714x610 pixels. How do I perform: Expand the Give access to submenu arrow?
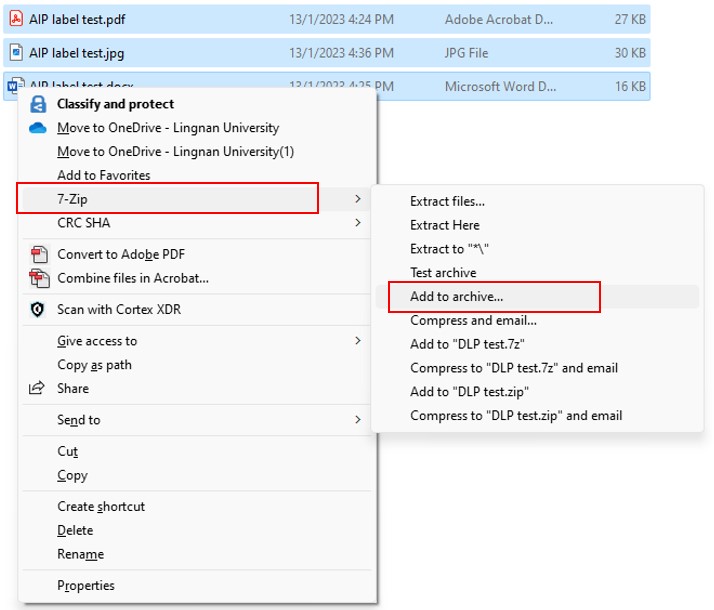(358, 341)
